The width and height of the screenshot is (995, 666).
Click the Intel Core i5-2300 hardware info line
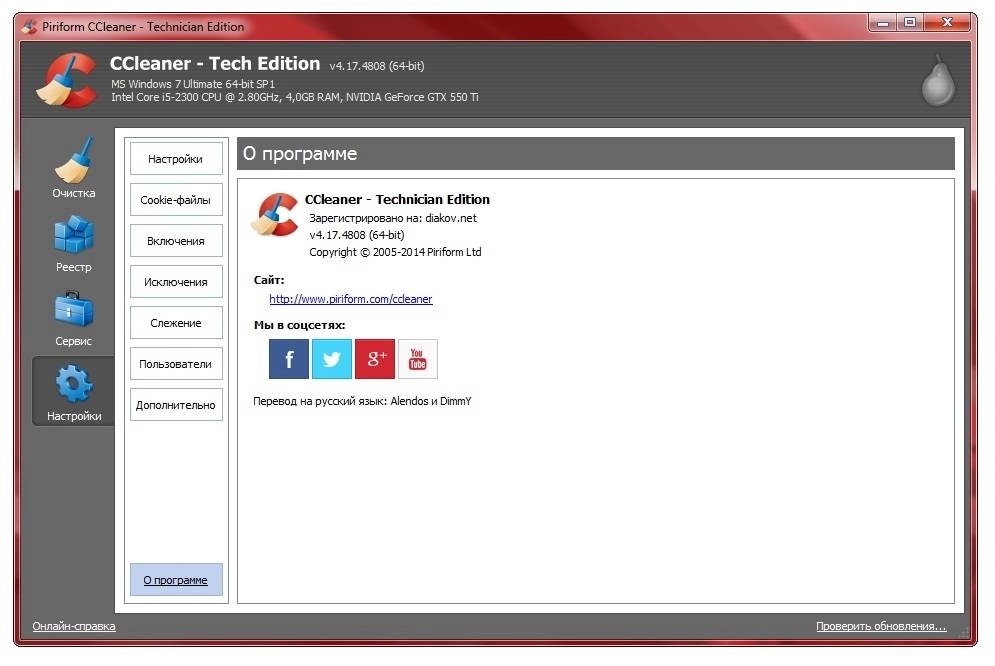(294, 97)
